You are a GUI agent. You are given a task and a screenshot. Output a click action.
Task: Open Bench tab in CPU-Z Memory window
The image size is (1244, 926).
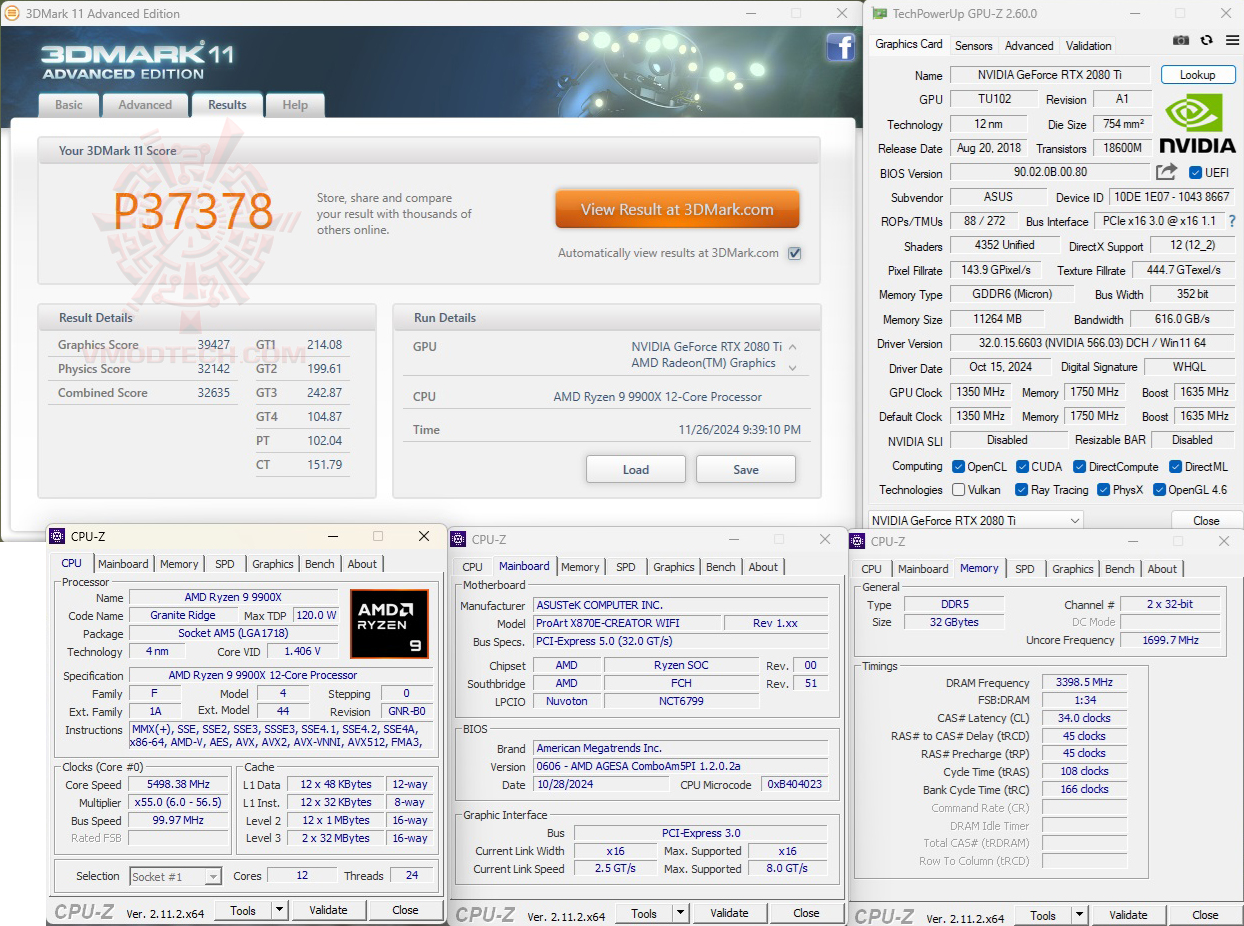pyautogui.click(x=1120, y=569)
